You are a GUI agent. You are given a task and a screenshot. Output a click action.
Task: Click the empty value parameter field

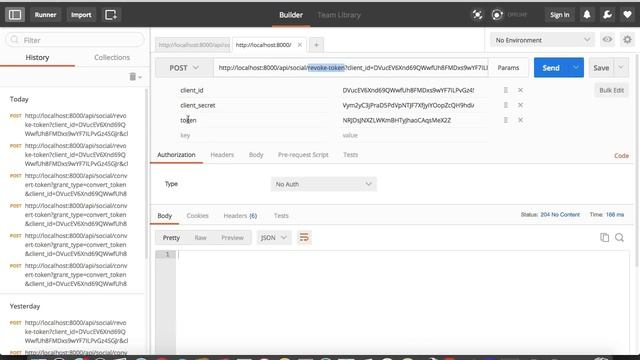coord(414,135)
